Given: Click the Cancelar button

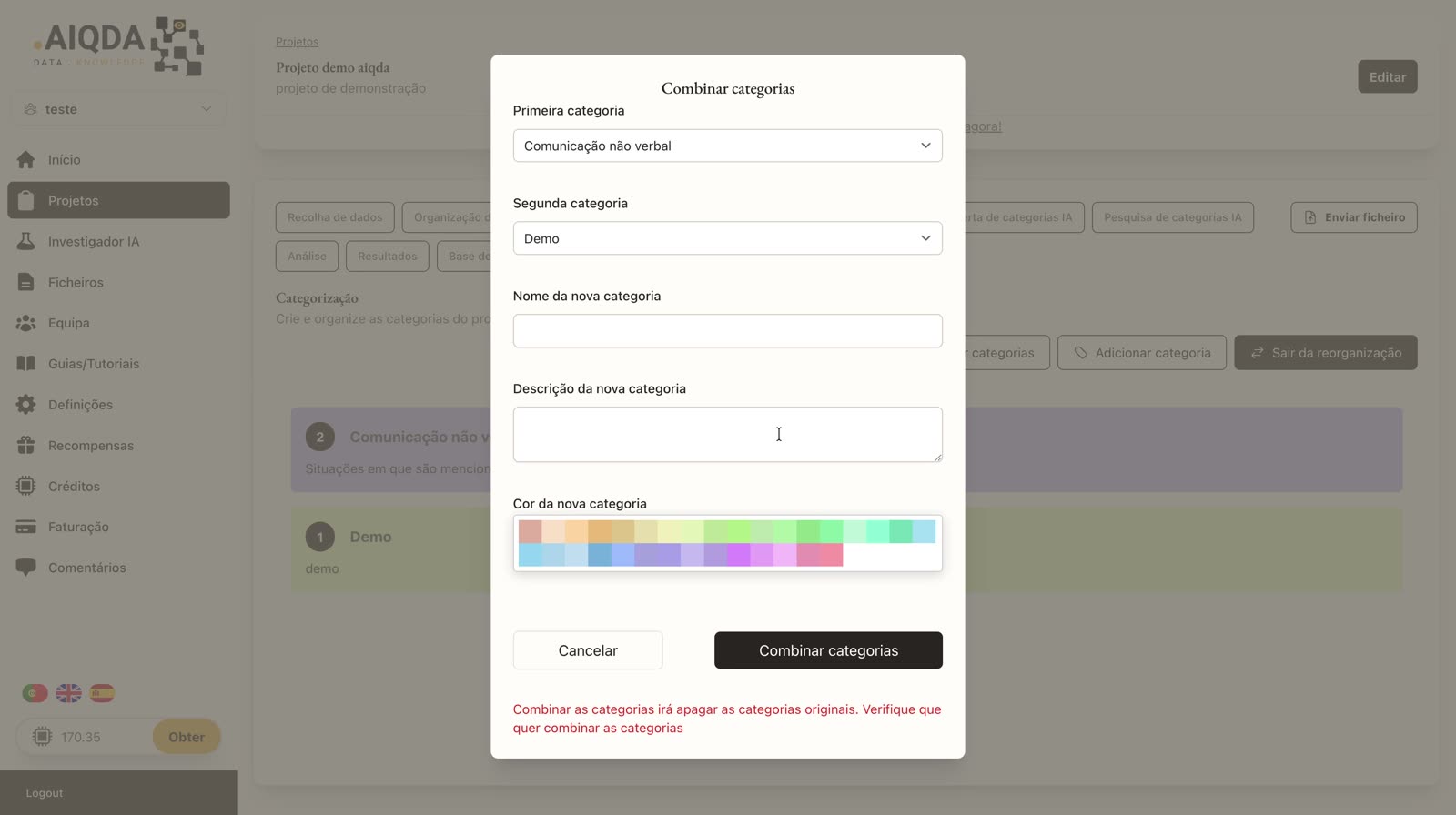Looking at the screenshot, I should [x=588, y=650].
